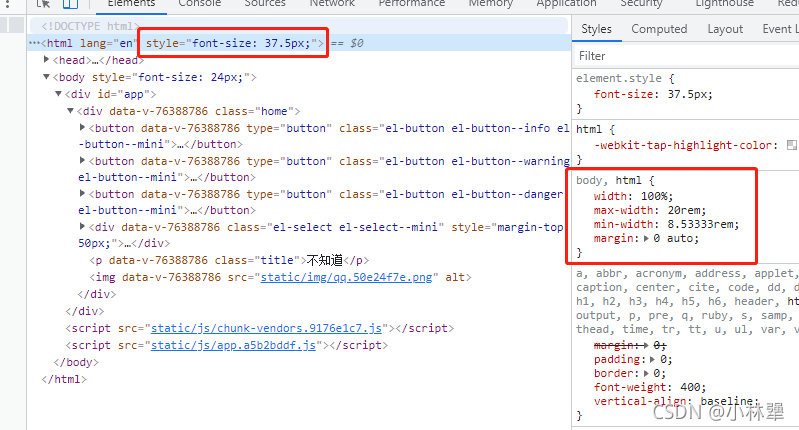Collapse the div class home node

[70, 111]
